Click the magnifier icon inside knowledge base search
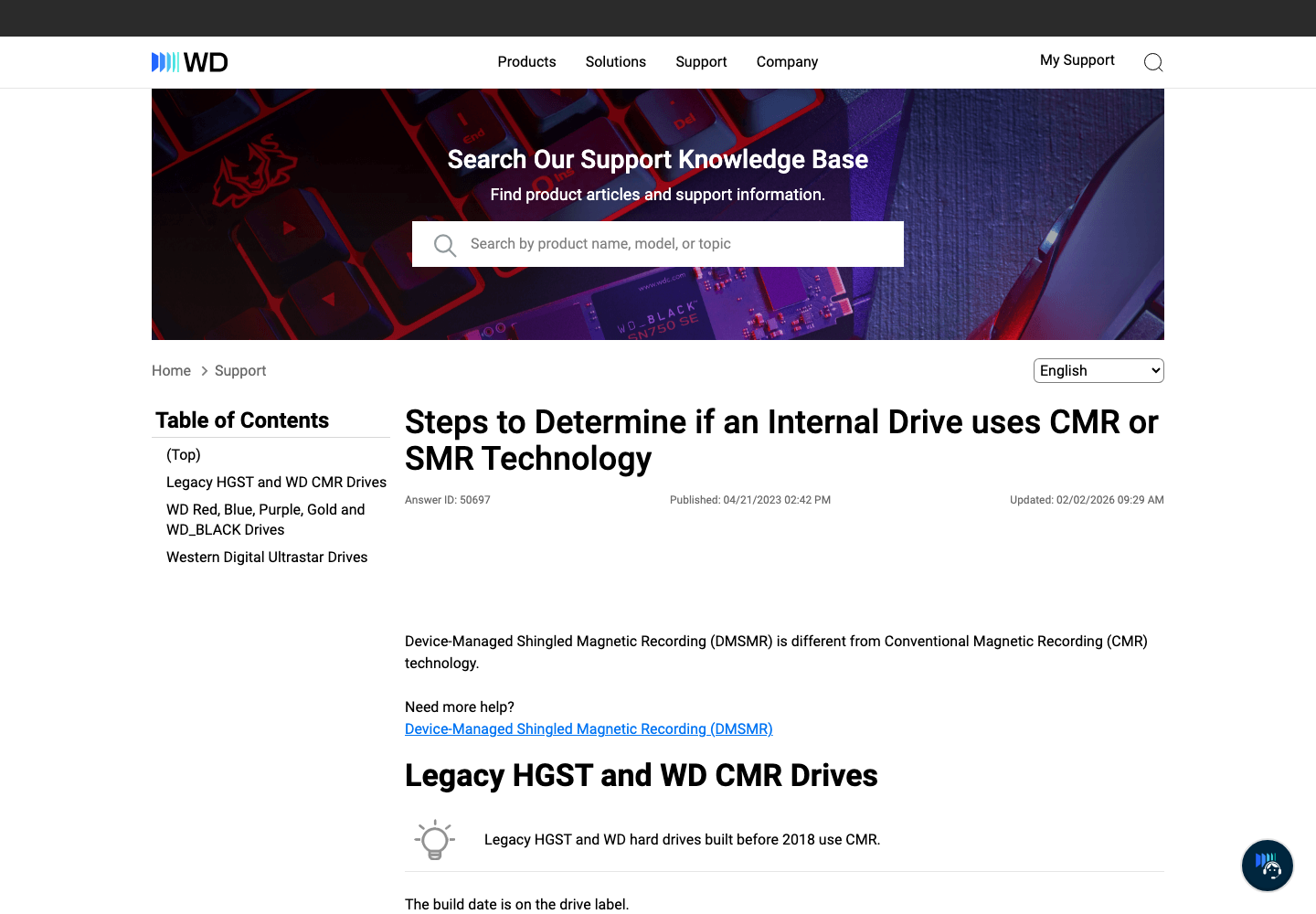This screenshot has height=914, width=1316. pos(445,245)
